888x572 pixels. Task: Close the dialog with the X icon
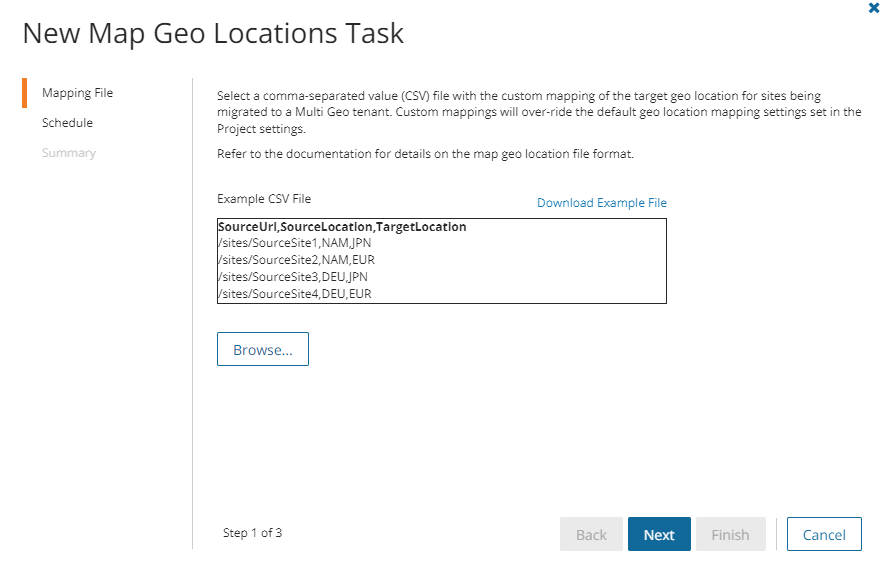click(x=874, y=8)
